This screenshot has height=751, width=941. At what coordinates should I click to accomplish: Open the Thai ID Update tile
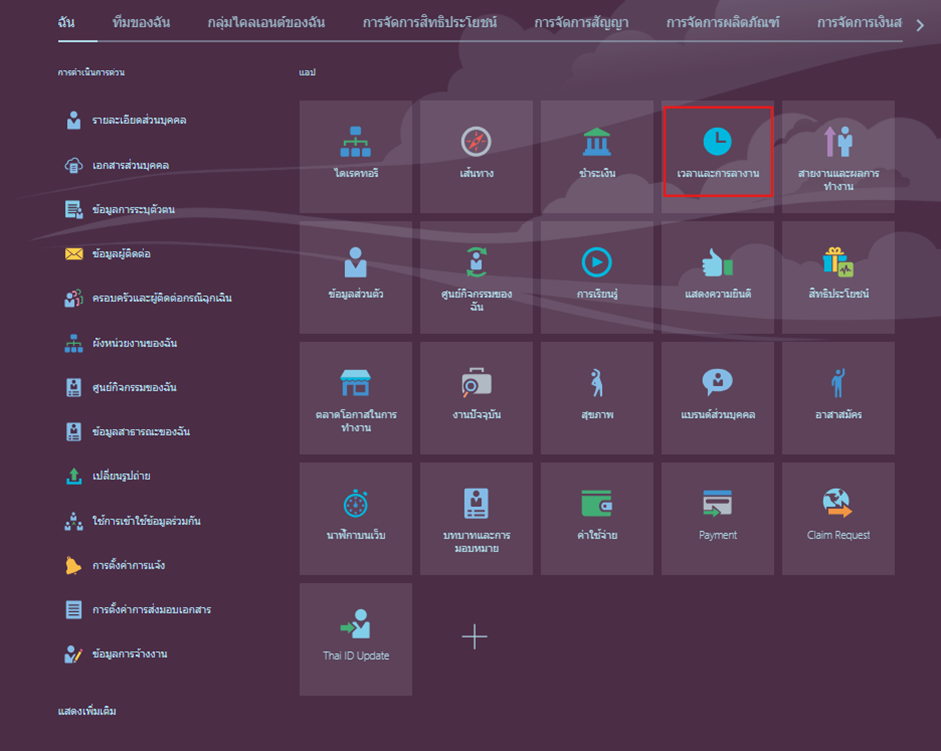[x=355, y=639]
